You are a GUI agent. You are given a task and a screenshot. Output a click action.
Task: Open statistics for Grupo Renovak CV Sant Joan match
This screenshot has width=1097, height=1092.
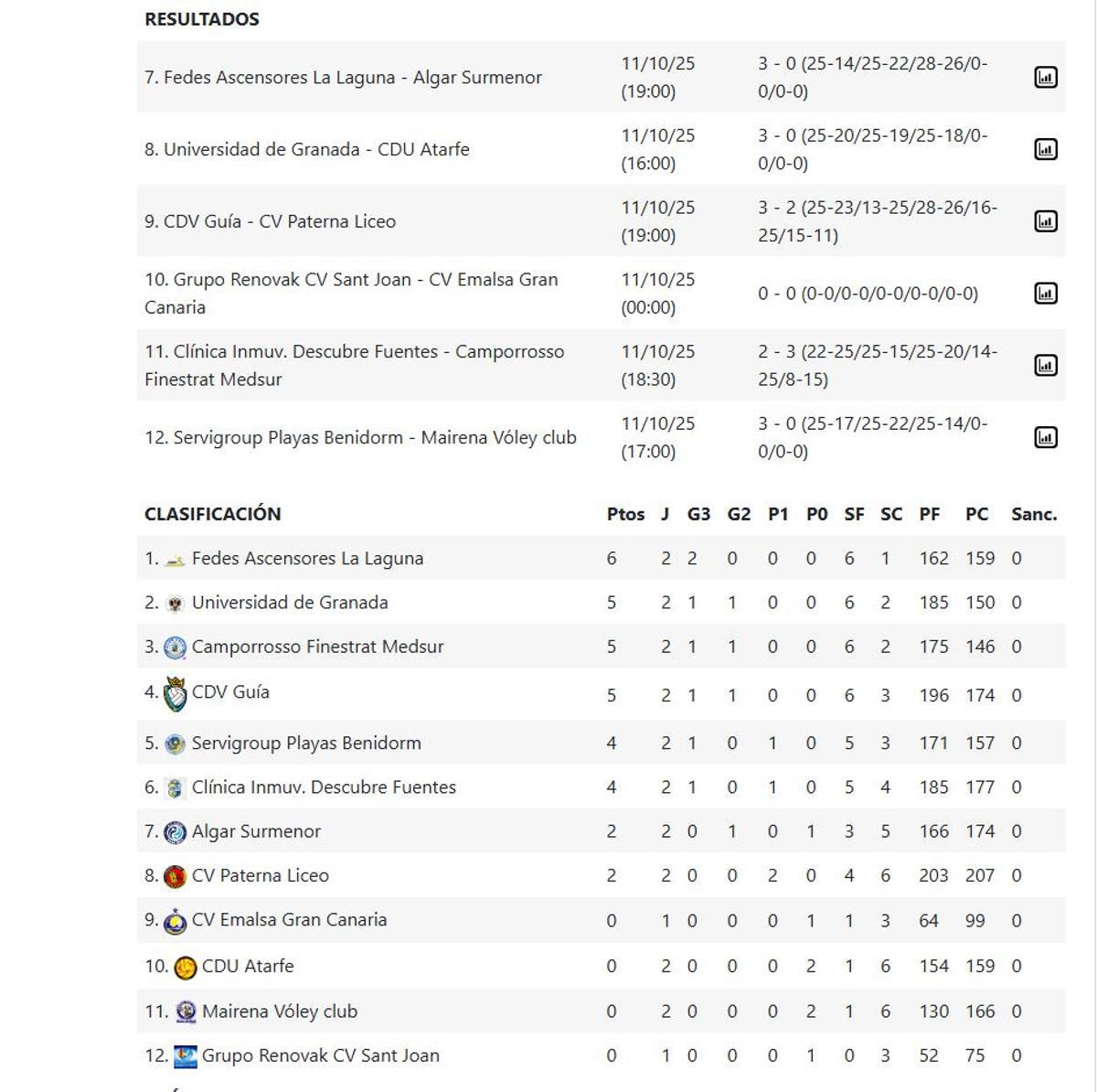1045,293
